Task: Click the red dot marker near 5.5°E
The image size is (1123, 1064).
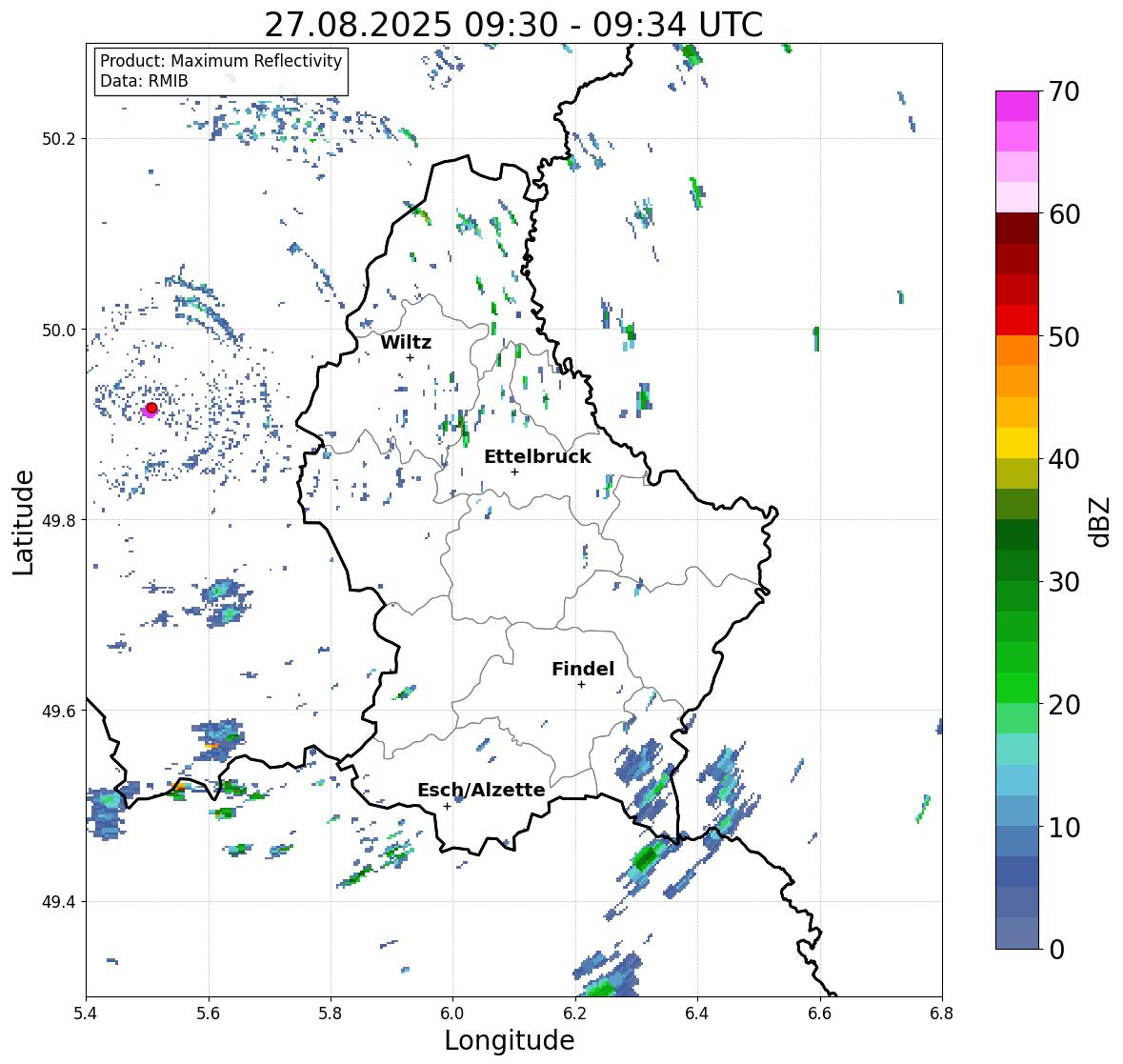Action: (x=151, y=408)
